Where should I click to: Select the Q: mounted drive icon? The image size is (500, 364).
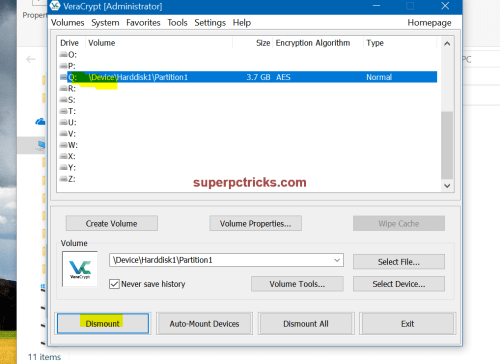click(63, 77)
